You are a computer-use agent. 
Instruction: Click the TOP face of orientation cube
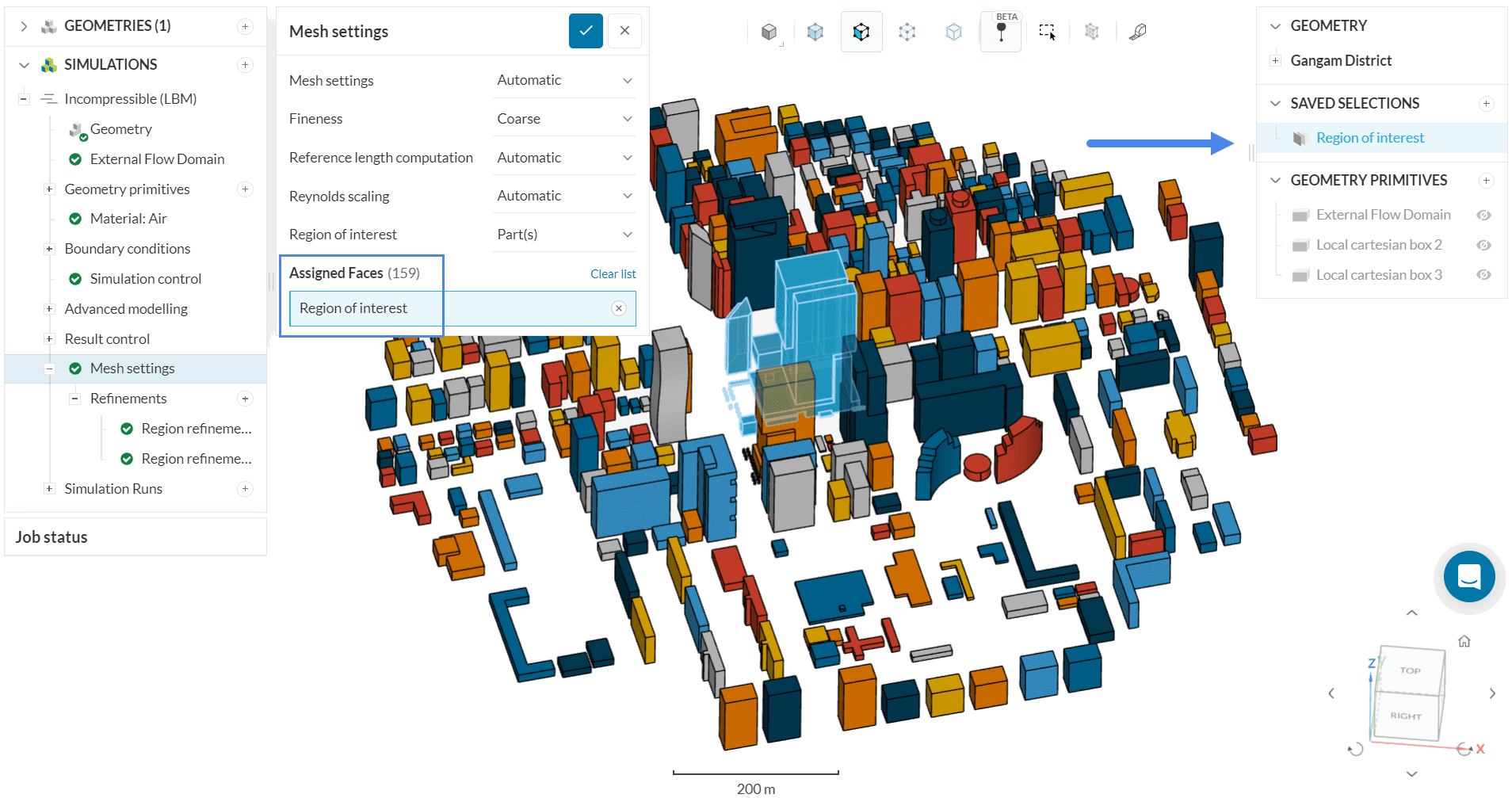coord(1410,670)
